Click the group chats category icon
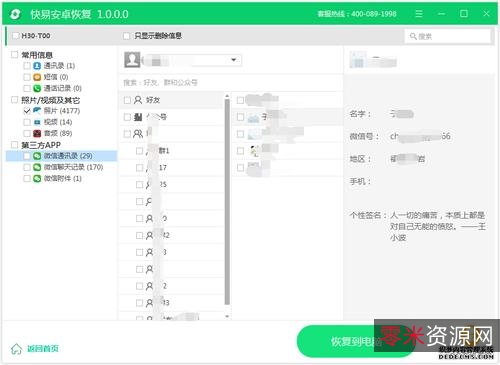500x365 pixels. pyautogui.click(x=138, y=134)
